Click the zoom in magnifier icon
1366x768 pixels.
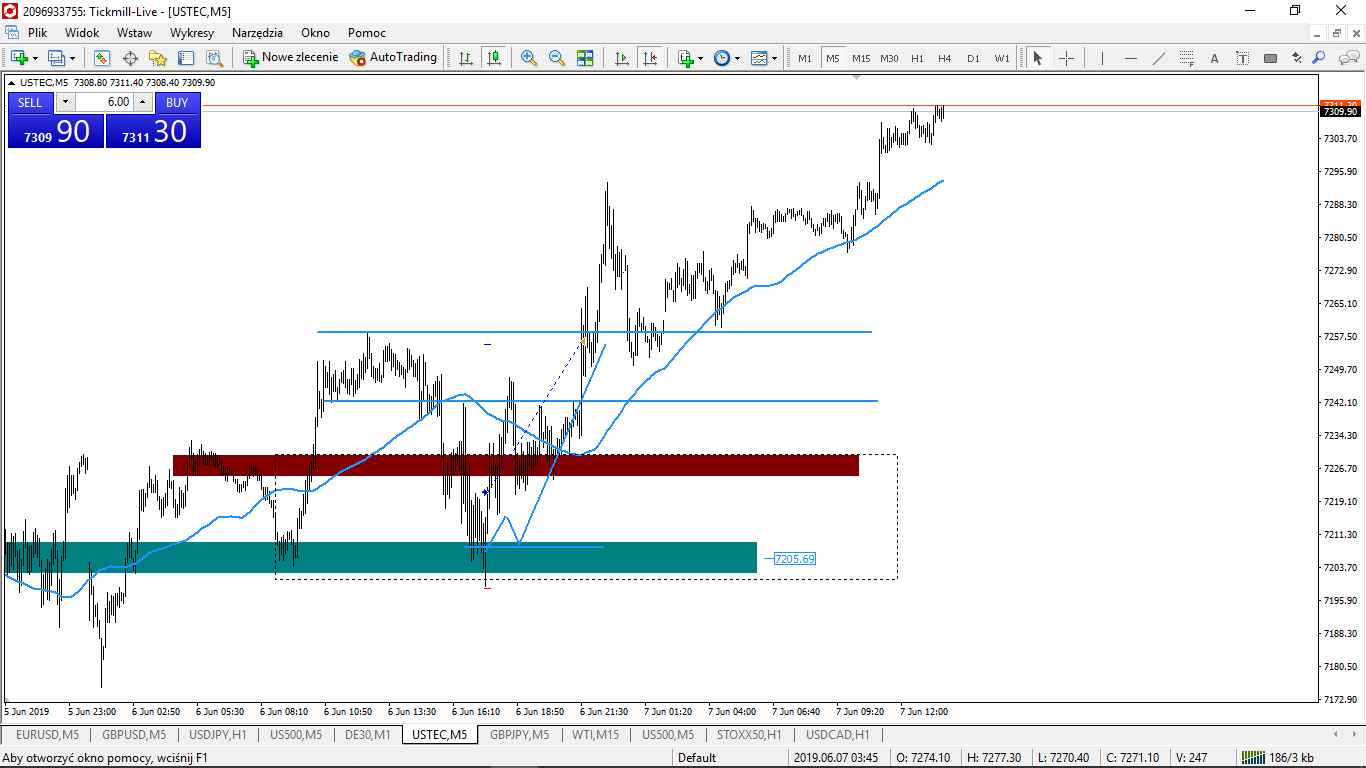pos(528,58)
